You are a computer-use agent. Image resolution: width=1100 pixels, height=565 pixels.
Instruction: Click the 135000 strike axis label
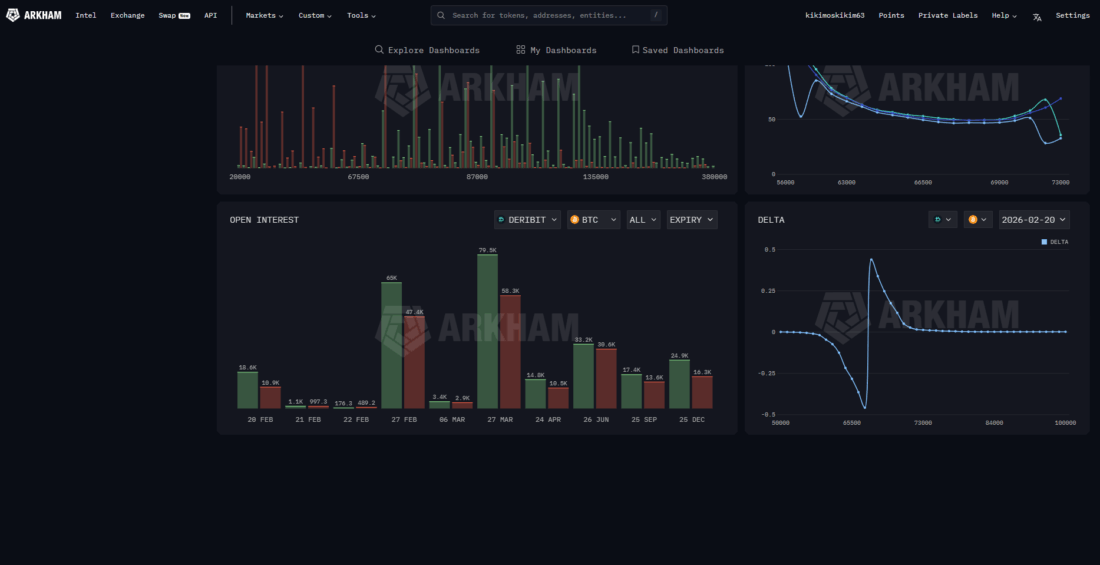click(x=596, y=177)
